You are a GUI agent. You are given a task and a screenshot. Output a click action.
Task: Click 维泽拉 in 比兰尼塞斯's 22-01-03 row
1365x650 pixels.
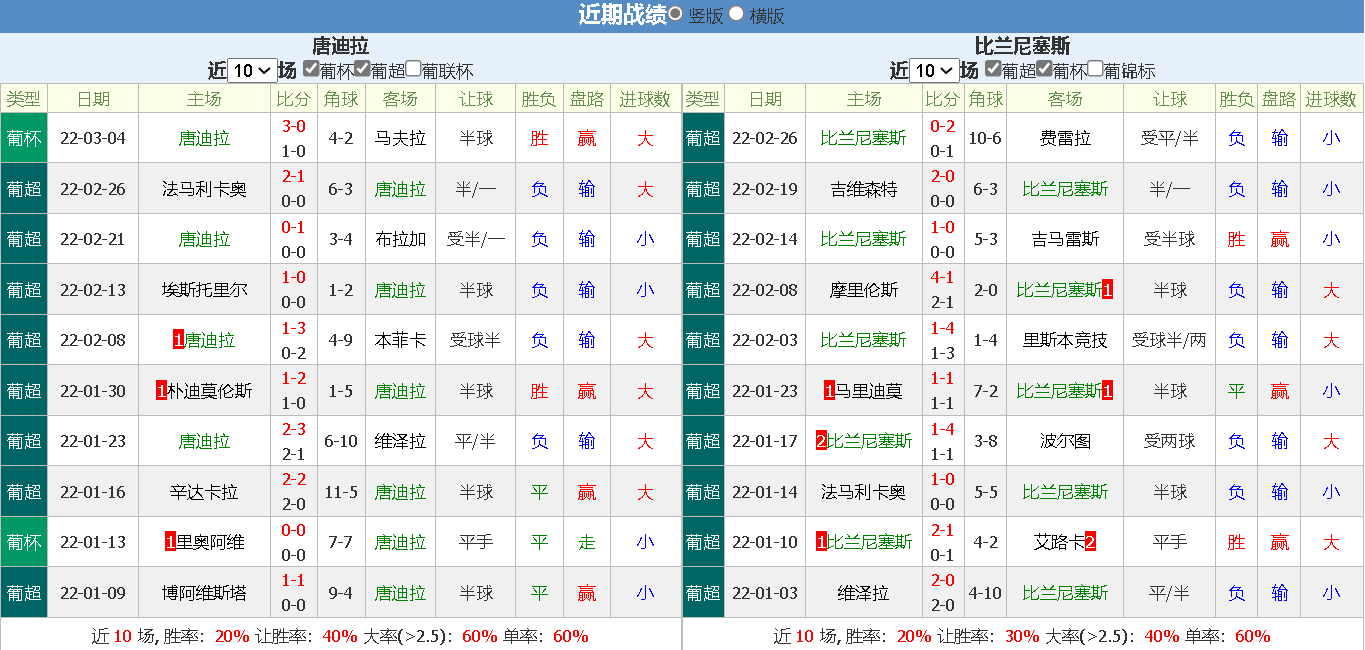tap(864, 593)
